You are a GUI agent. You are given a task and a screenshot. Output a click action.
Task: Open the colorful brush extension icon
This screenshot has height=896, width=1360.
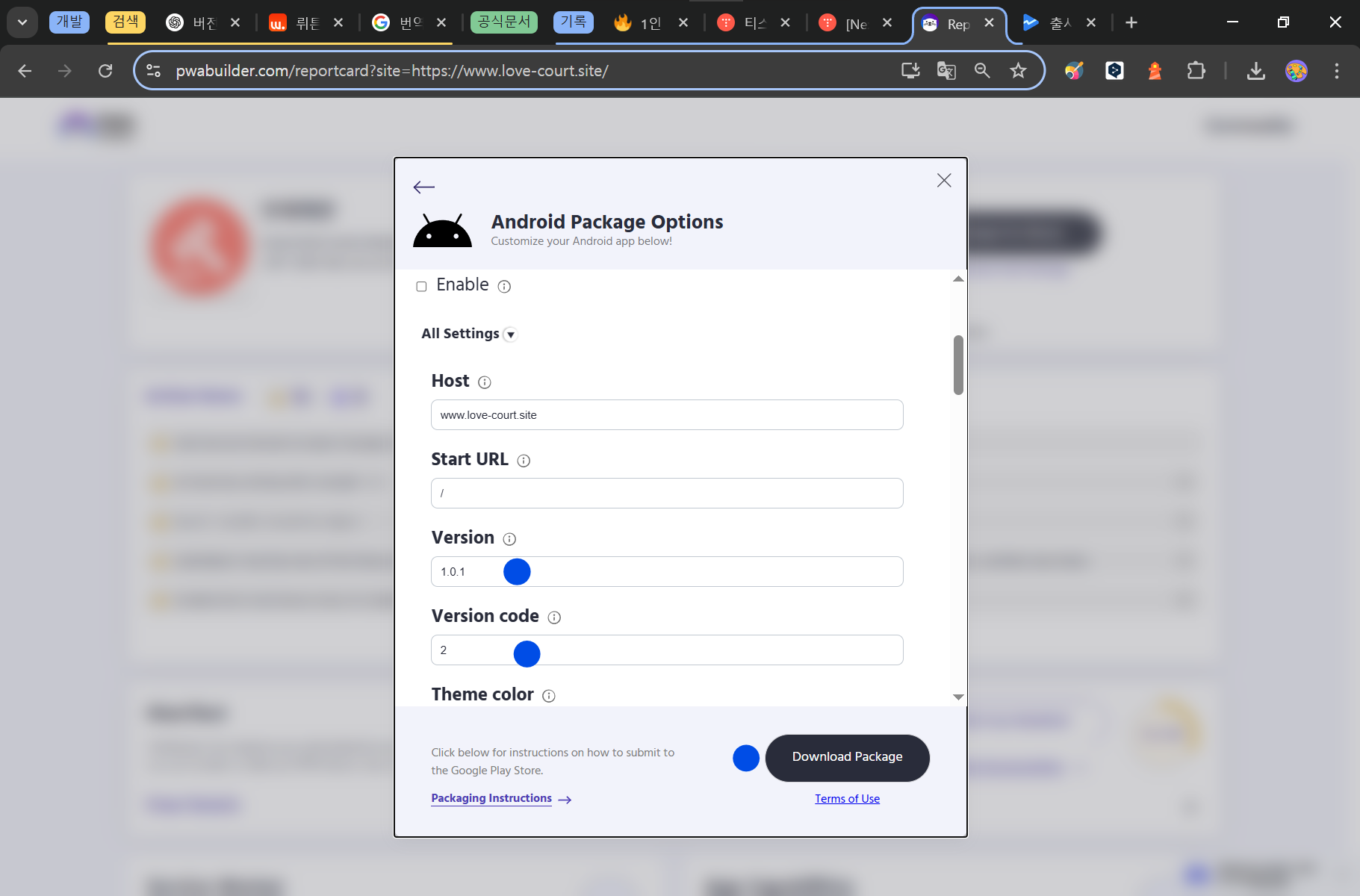[x=1074, y=71]
